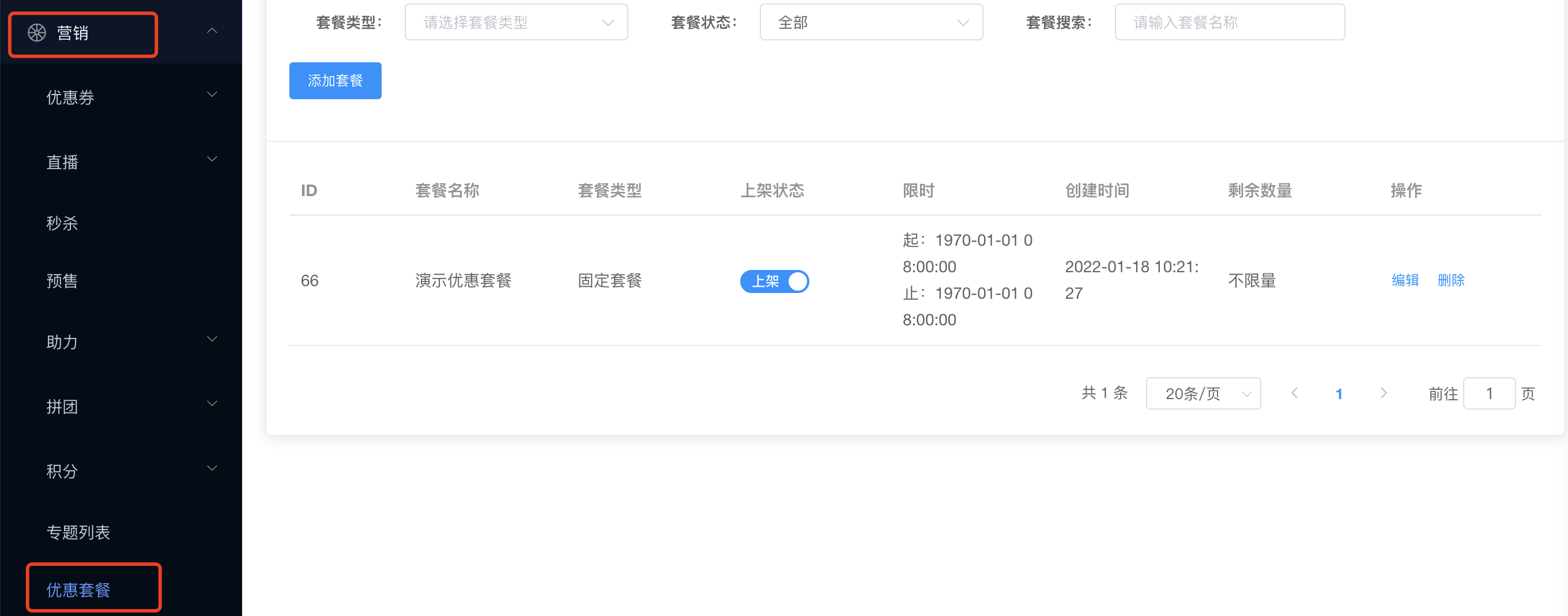
Task: Click the 套餐类型 column header
Action: (x=609, y=191)
